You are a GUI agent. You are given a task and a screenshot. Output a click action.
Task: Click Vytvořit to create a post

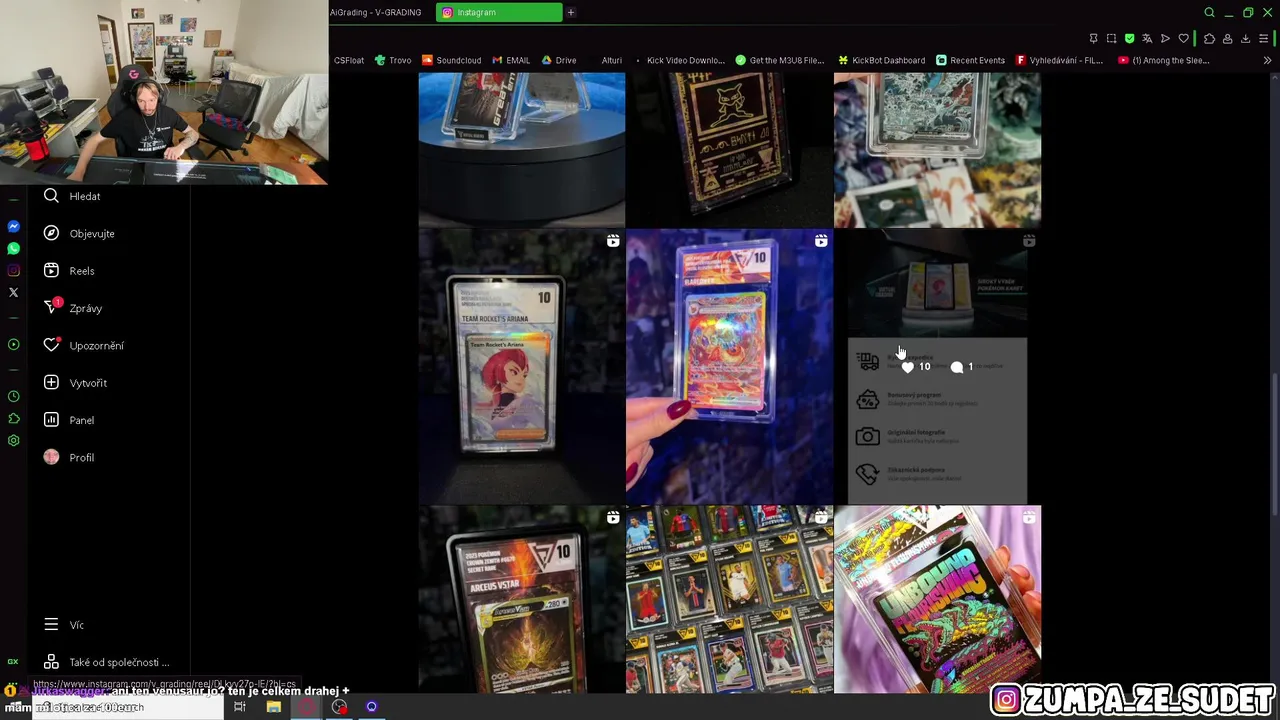(x=74, y=383)
